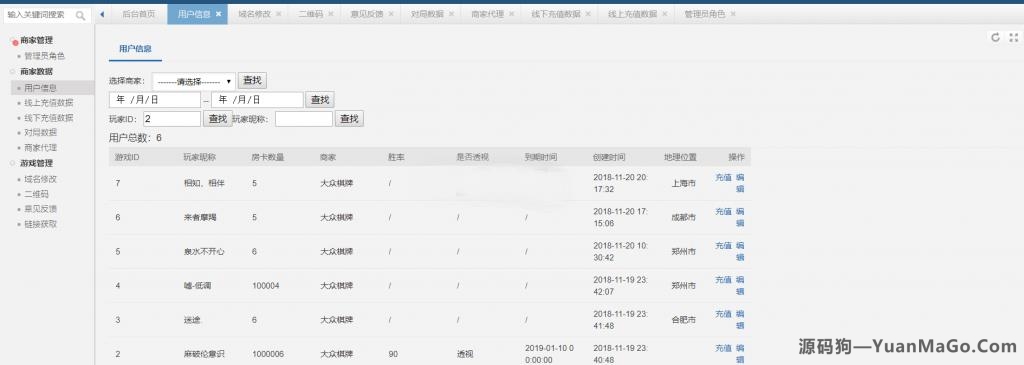Screen dimensions: 1024x365
Task: Close the 意见反馈 tab
Action: coord(391,14)
